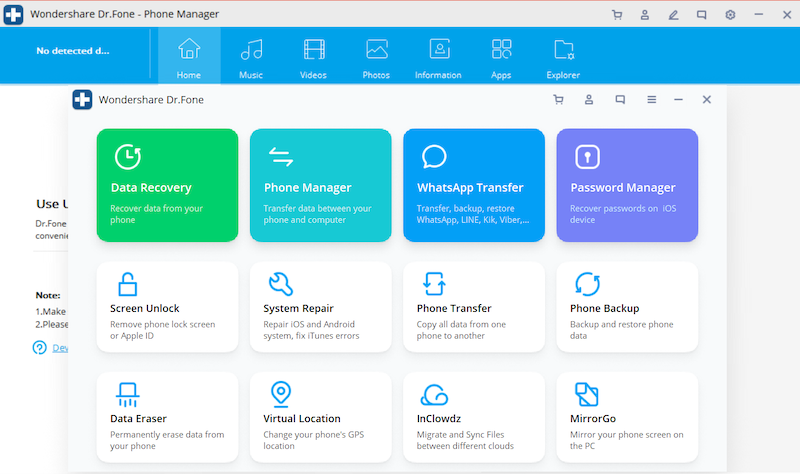Select the Virtual Location pin icon

(x=281, y=394)
